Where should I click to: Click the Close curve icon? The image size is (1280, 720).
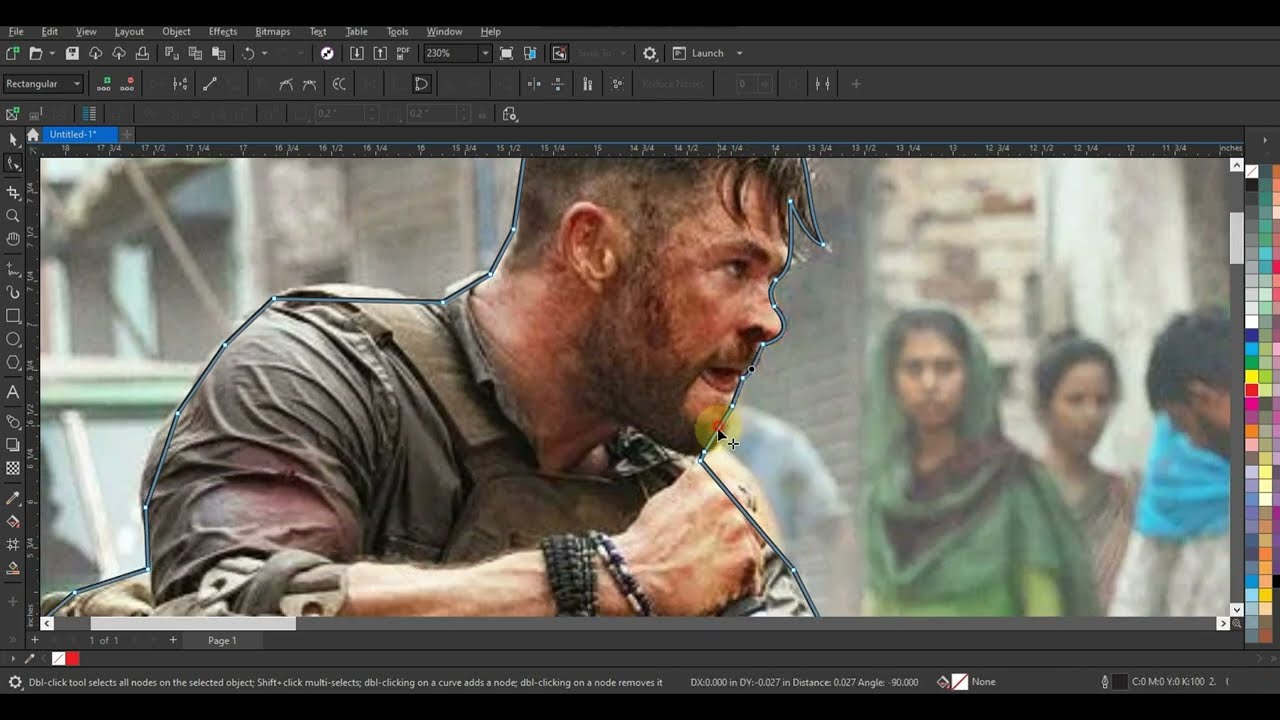coord(421,84)
